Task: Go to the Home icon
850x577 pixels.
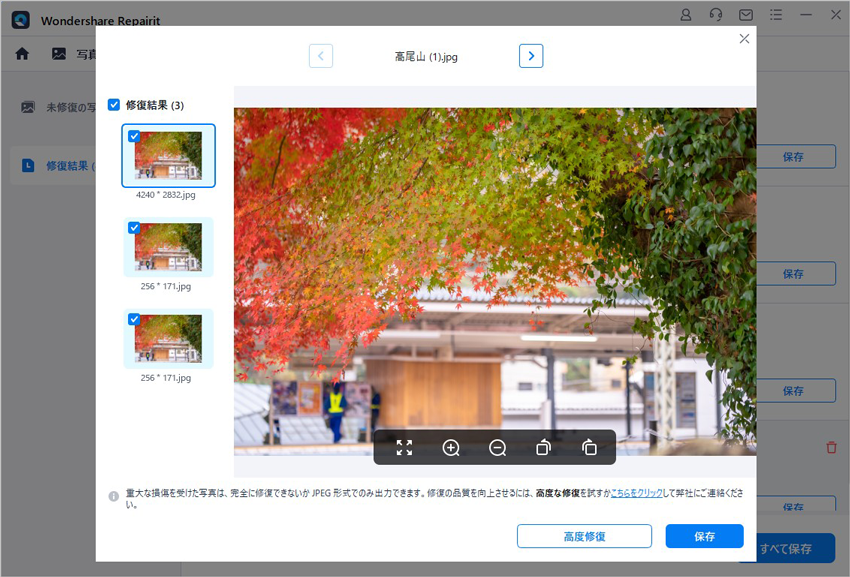Action: [22, 54]
